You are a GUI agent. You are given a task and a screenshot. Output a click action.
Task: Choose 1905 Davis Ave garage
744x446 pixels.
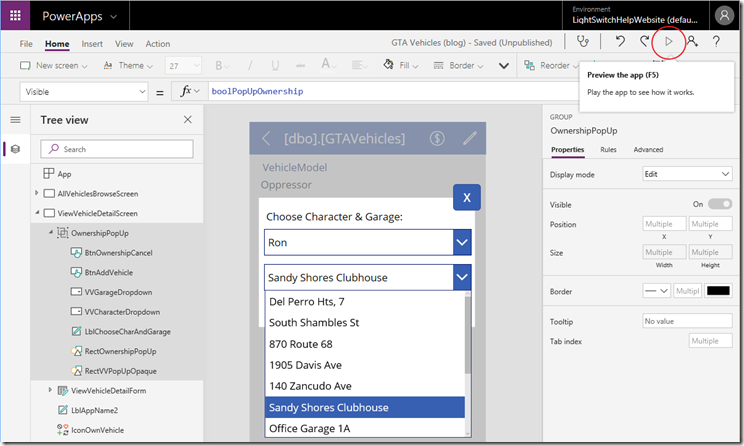[x=365, y=365]
